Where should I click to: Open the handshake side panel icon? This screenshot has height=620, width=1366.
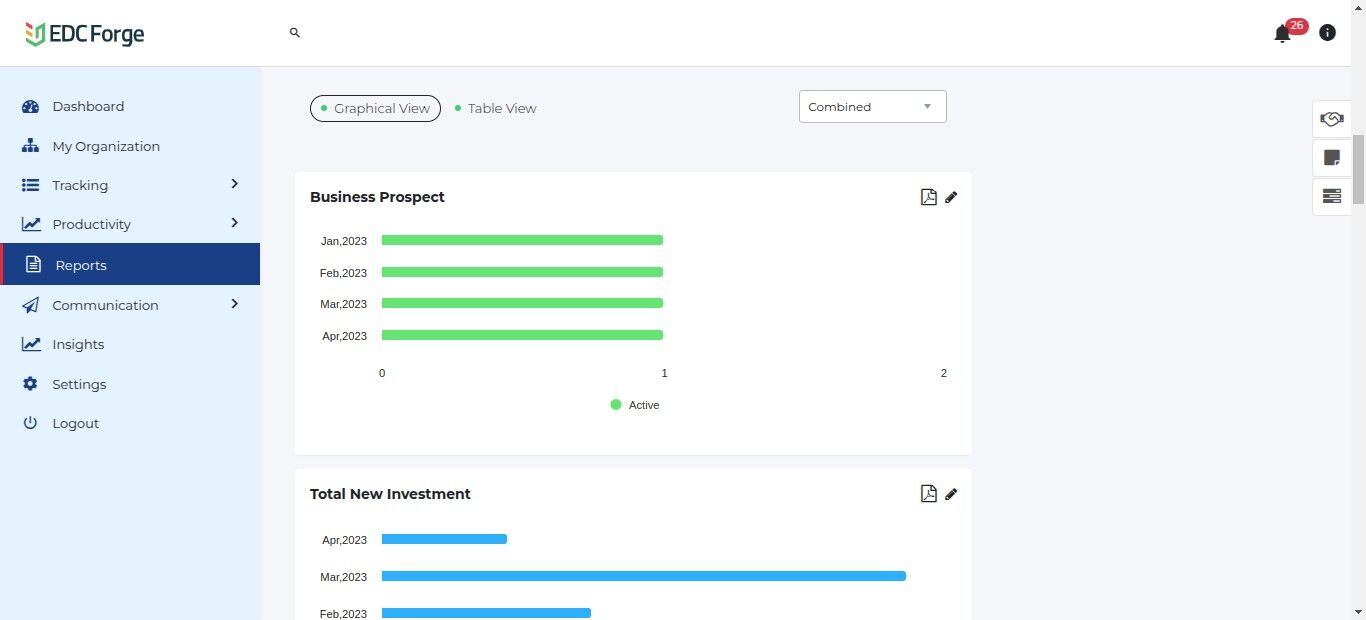point(1331,119)
